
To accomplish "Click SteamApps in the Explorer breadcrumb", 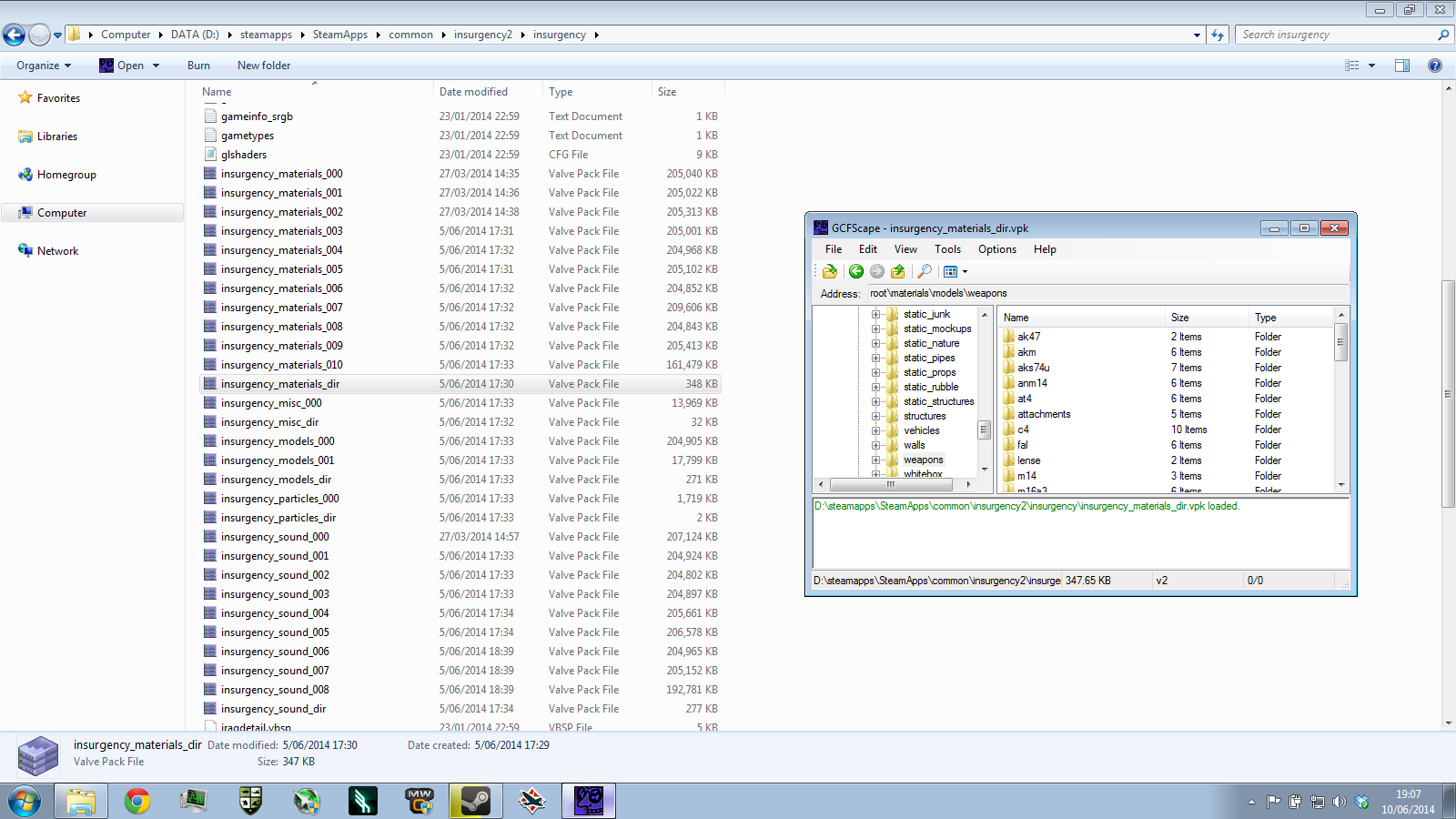I will pos(340,35).
